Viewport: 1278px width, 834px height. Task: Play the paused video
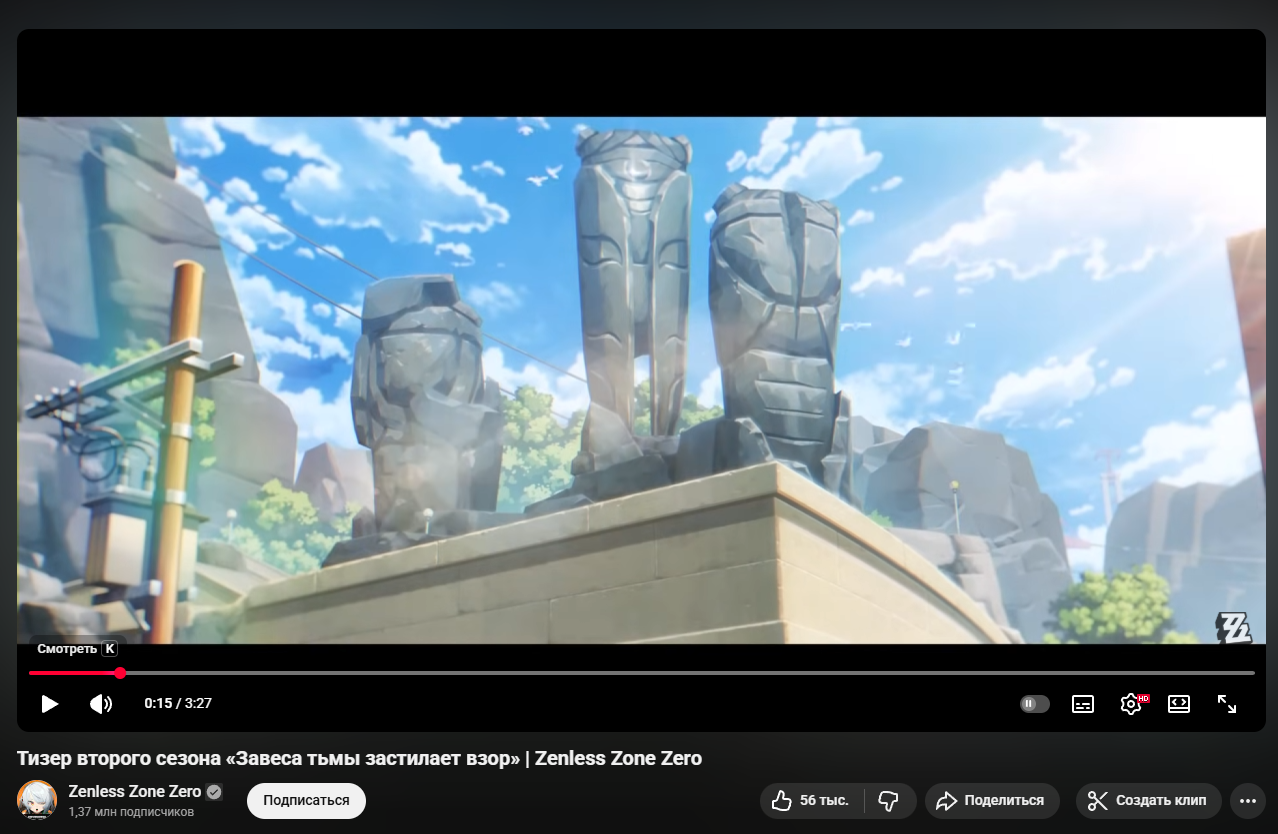(49, 703)
